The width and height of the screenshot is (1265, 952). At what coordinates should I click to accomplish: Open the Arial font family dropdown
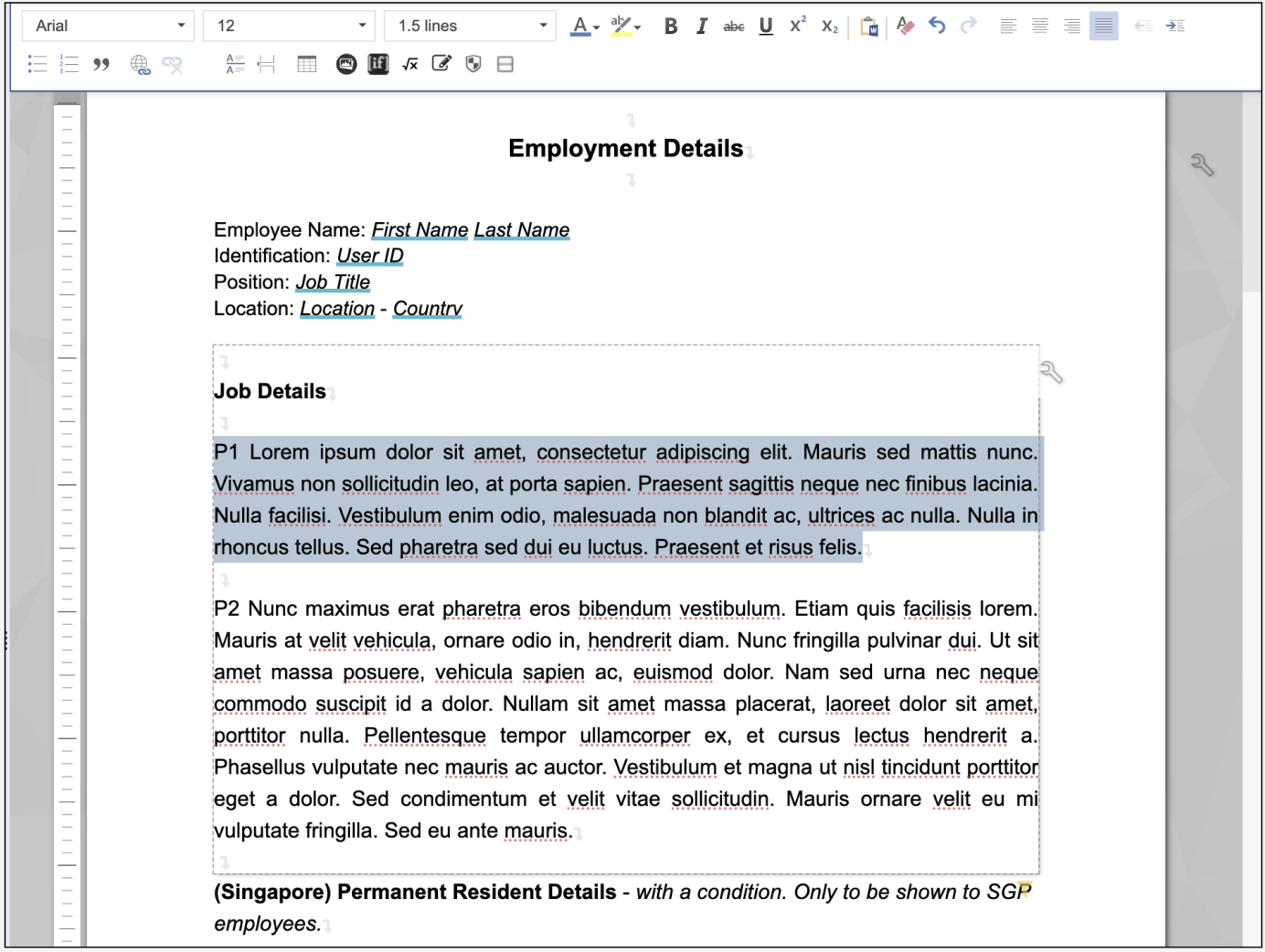point(107,26)
